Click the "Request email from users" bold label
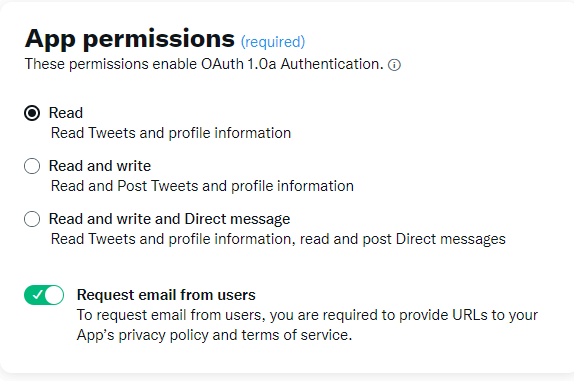 (x=166, y=295)
